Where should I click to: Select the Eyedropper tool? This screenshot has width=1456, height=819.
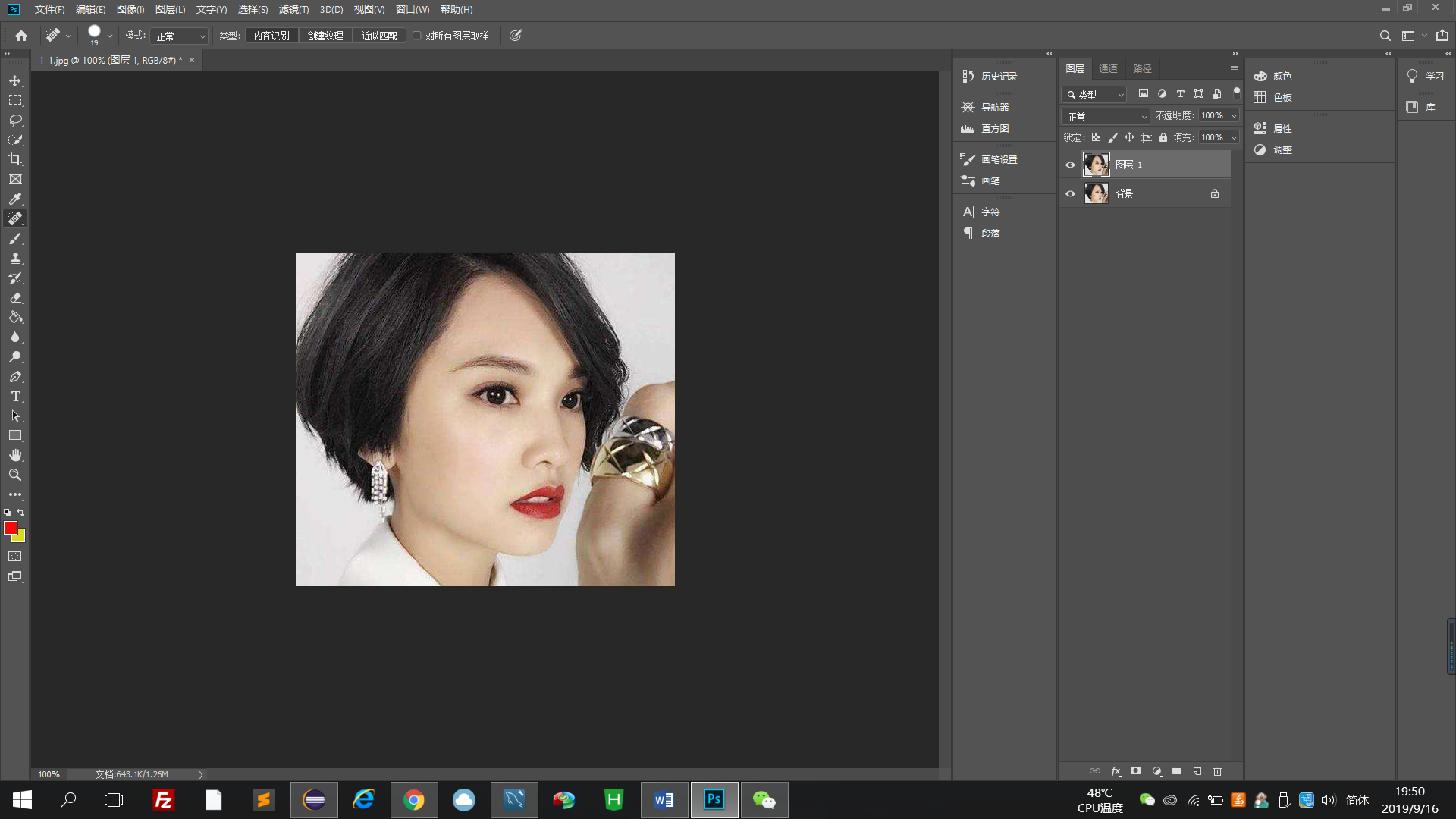click(15, 199)
